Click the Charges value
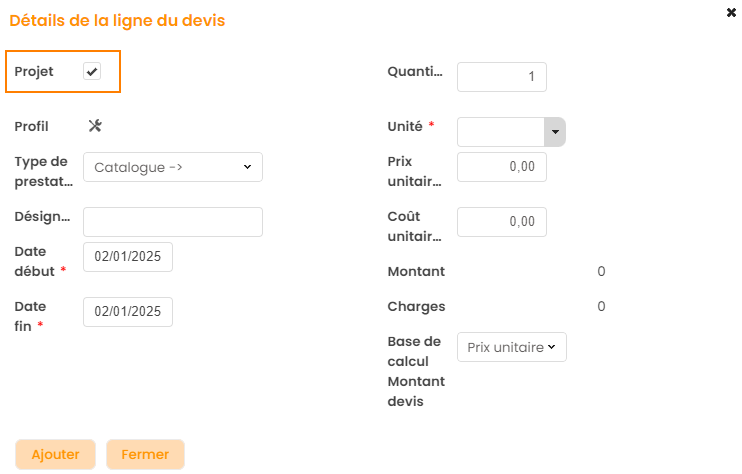 pyautogui.click(x=601, y=307)
